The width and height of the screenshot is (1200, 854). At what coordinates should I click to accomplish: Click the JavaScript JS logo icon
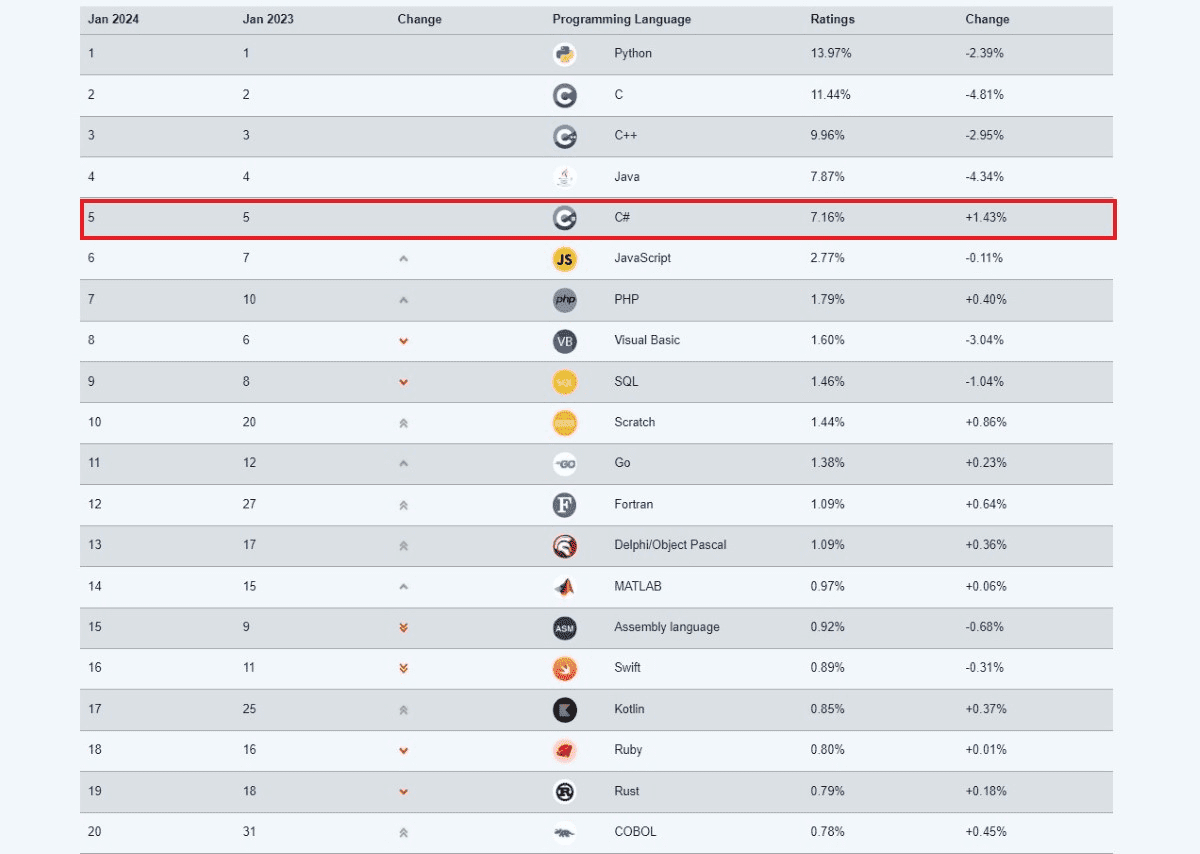[564, 259]
